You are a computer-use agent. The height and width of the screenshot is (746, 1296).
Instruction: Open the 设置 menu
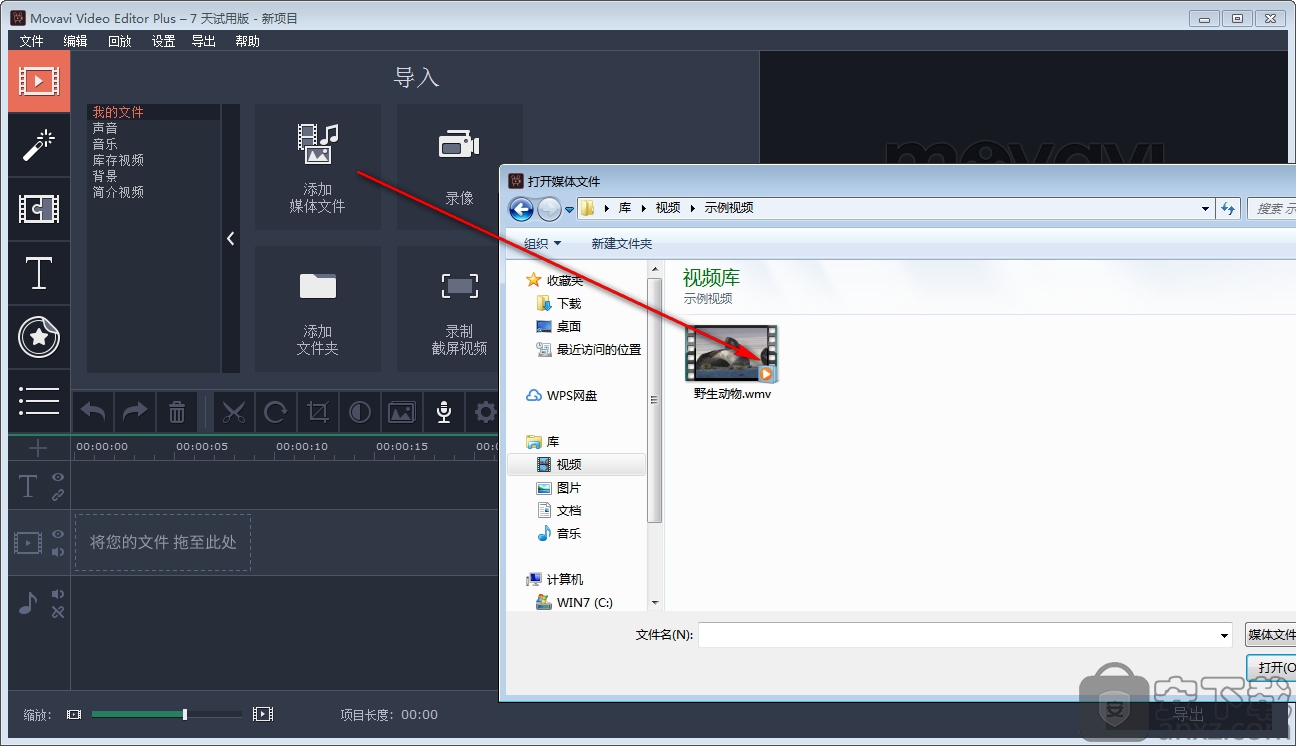163,41
